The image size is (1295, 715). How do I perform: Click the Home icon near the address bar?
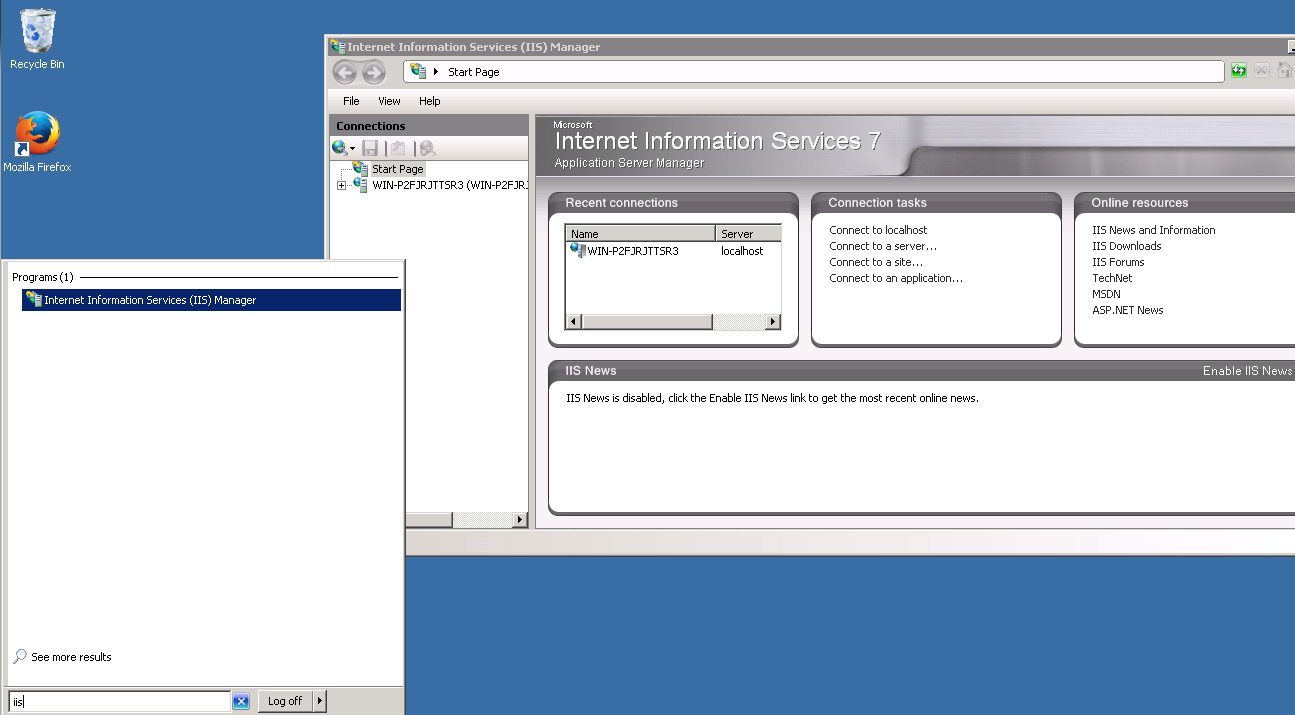(x=1283, y=71)
